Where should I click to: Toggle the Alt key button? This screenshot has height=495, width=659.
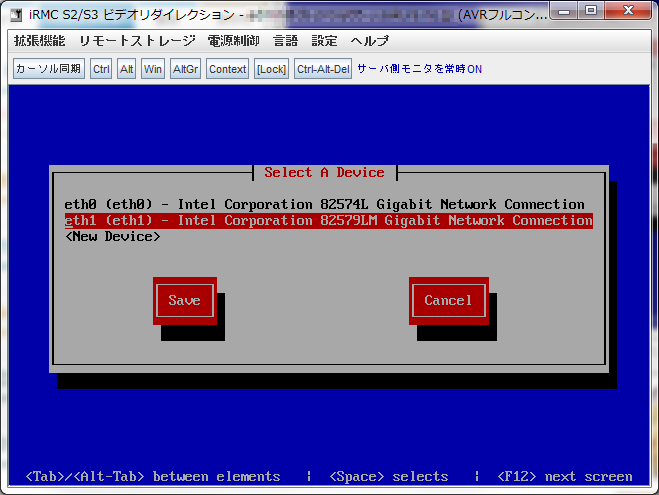point(126,69)
